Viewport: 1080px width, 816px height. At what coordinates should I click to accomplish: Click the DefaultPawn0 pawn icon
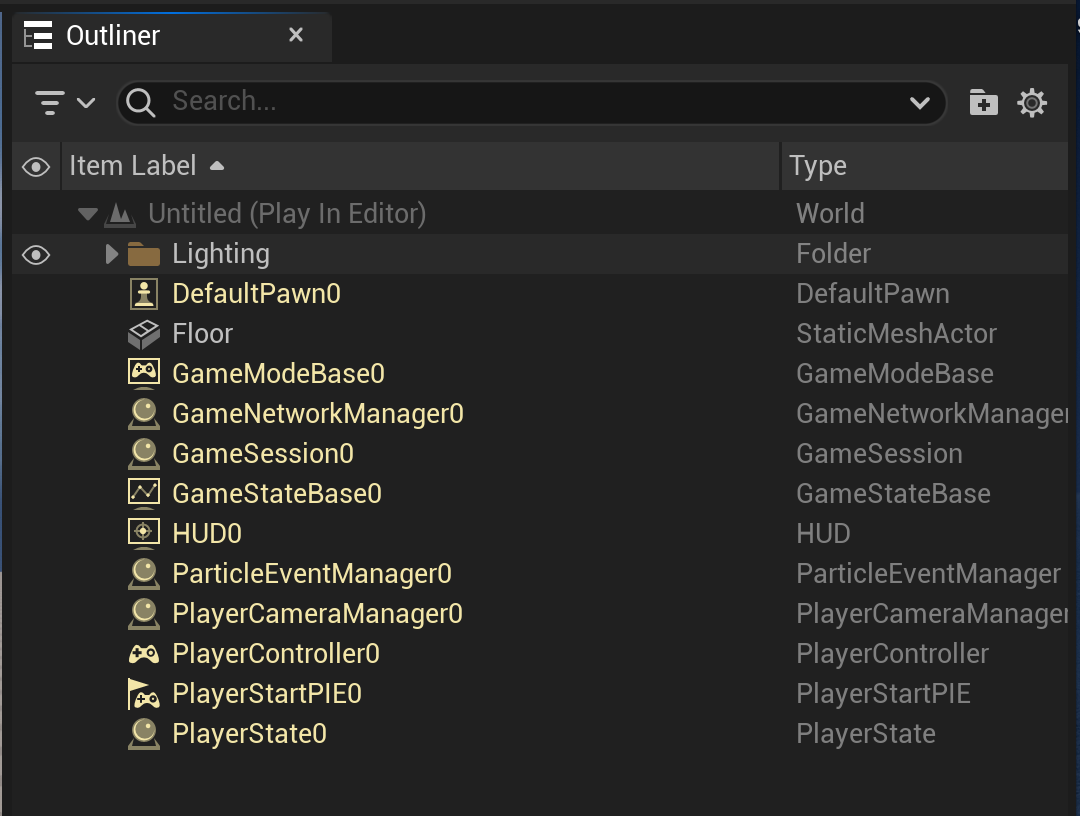pos(144,294)
